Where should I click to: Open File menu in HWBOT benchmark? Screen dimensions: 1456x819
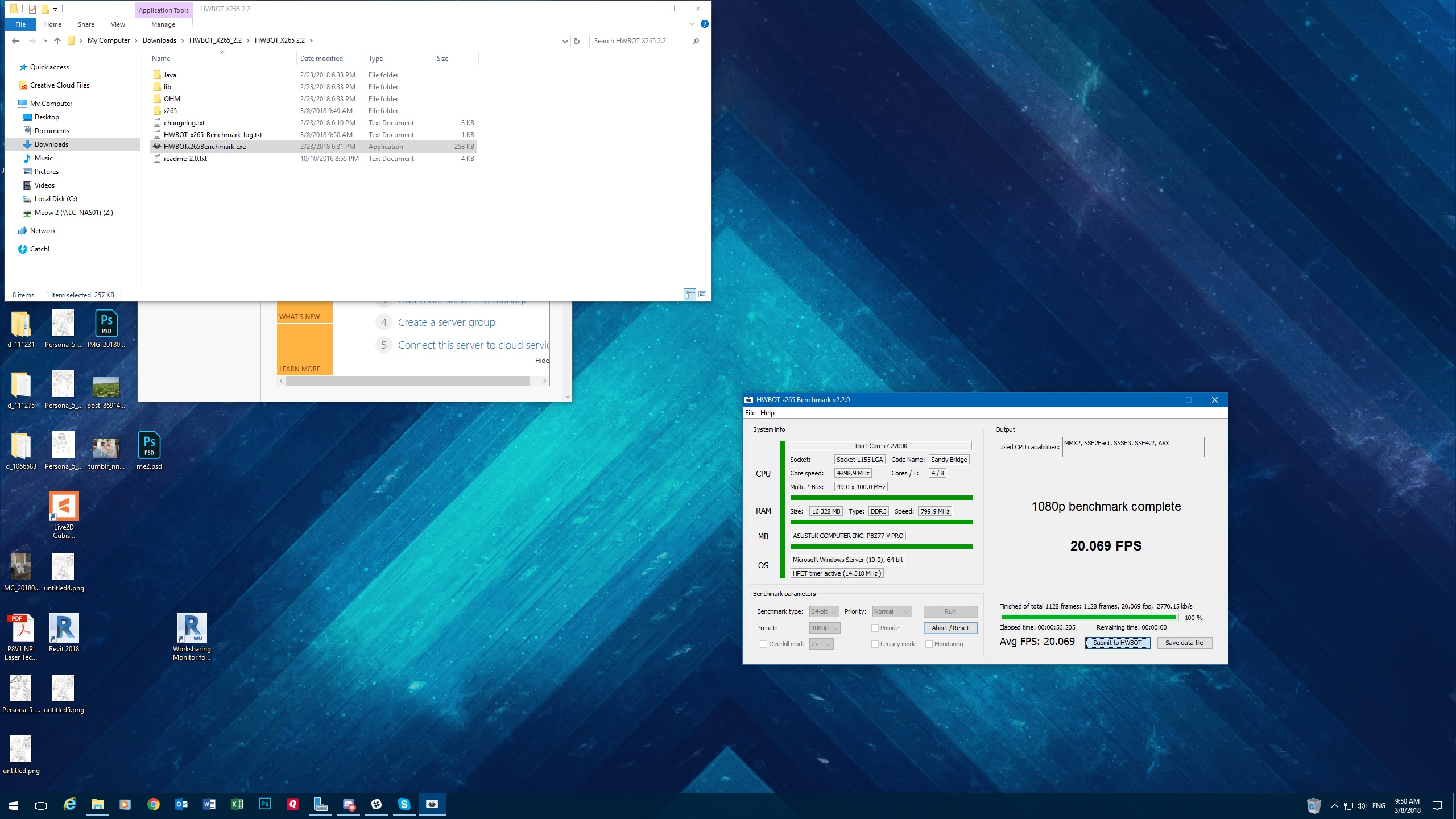point(750,413)
